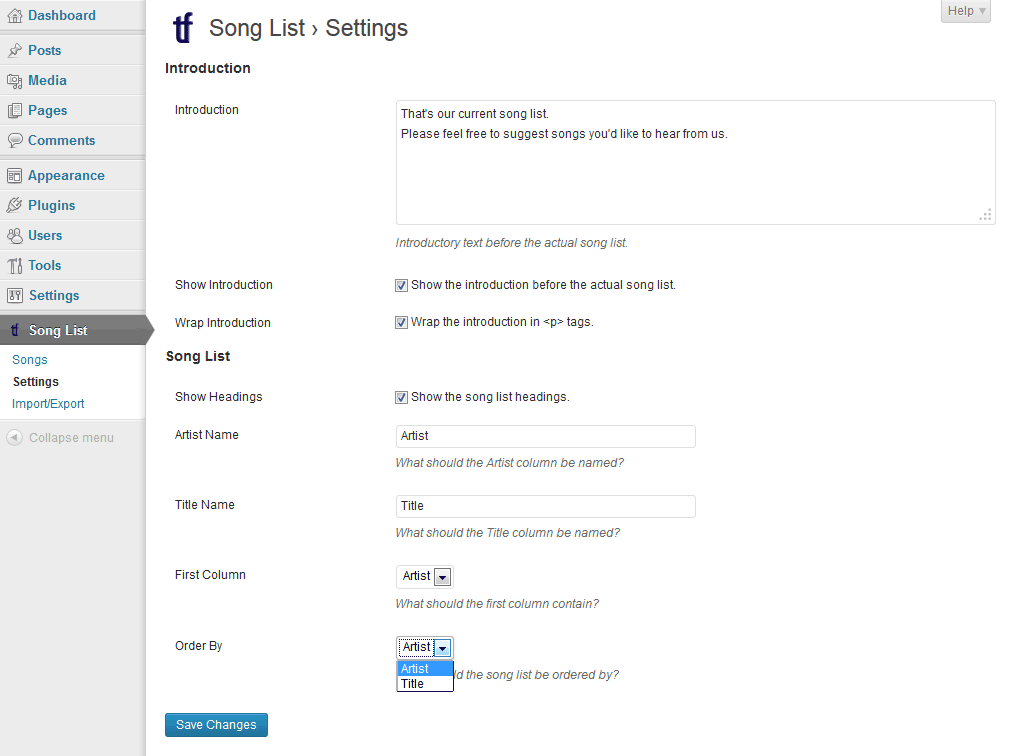The height and width of the screenshot is (756, 1015).
Task: Click the Collapse menu arrow icon
Action: point(15,438)
